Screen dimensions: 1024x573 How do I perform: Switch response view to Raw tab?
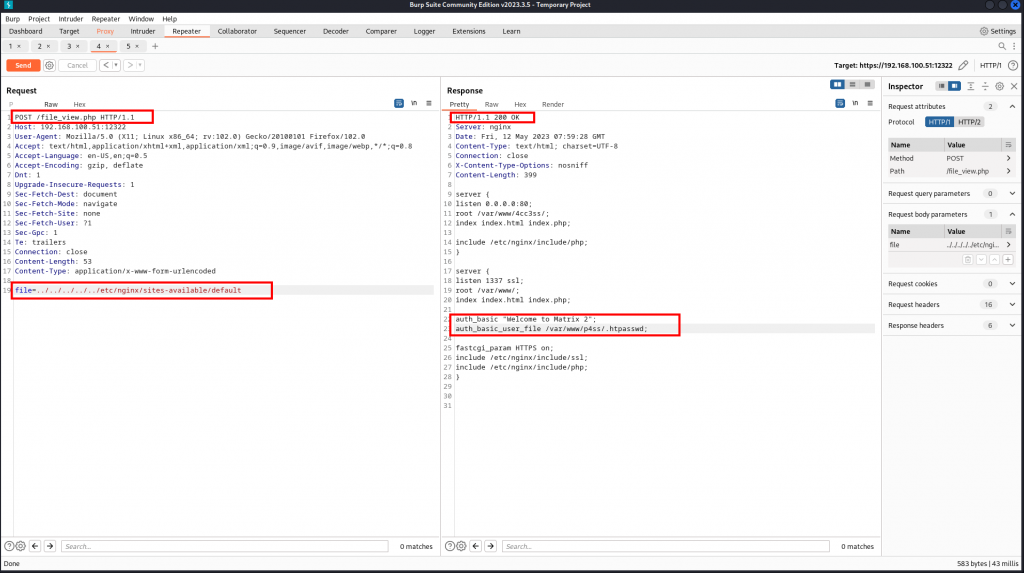point(491,105)
